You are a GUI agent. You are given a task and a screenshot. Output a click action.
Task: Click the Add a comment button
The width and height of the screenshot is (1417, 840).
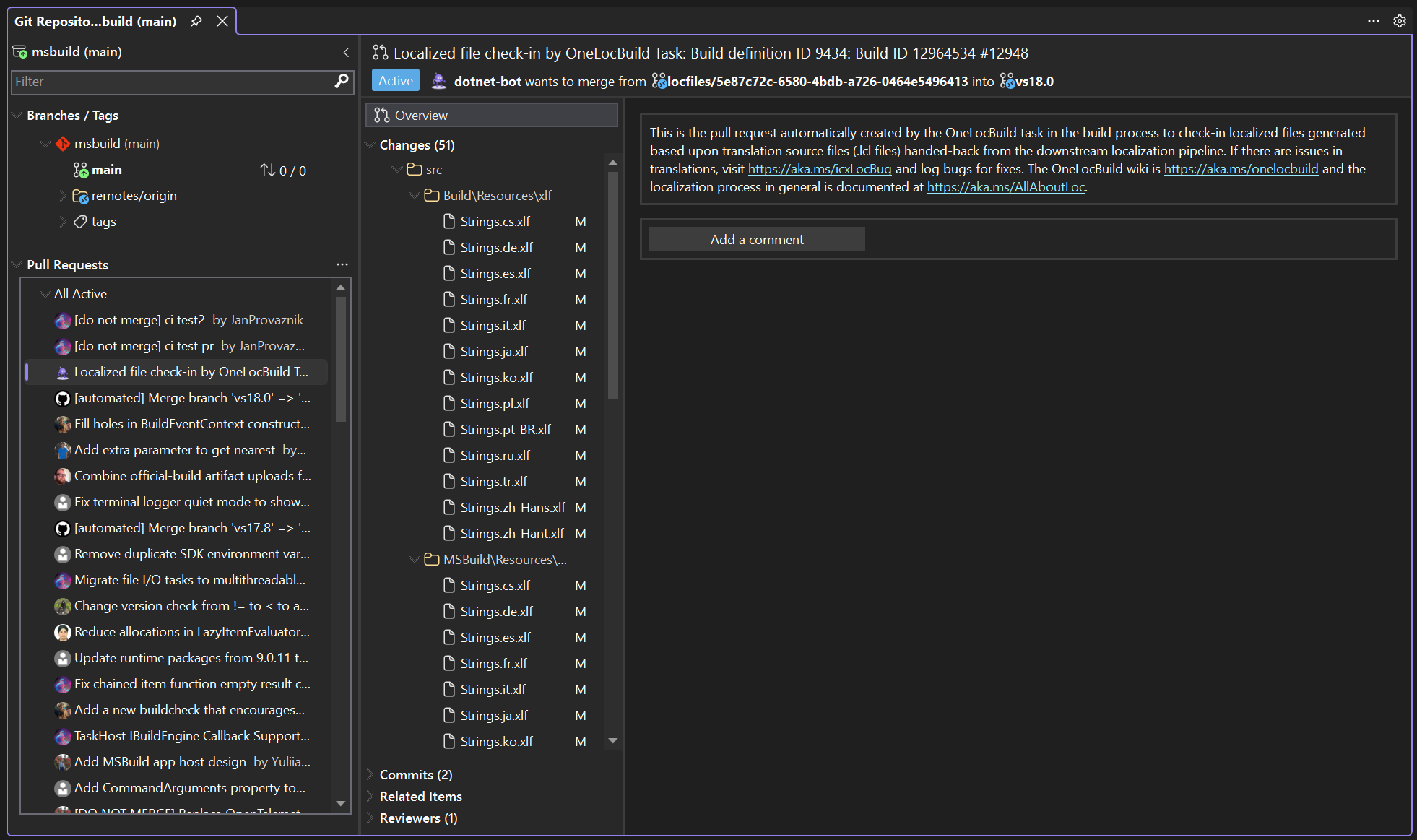[x=757, y=239]
